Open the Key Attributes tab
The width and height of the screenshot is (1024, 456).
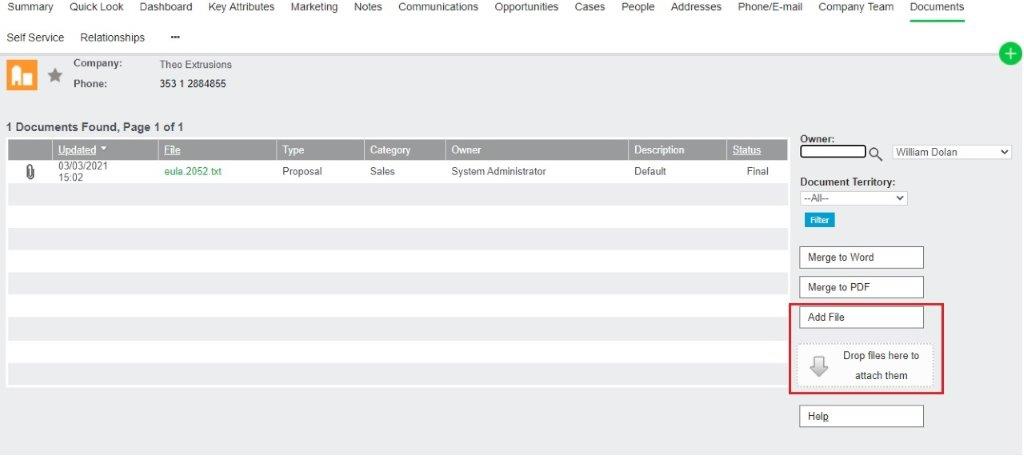pos(242,7)
